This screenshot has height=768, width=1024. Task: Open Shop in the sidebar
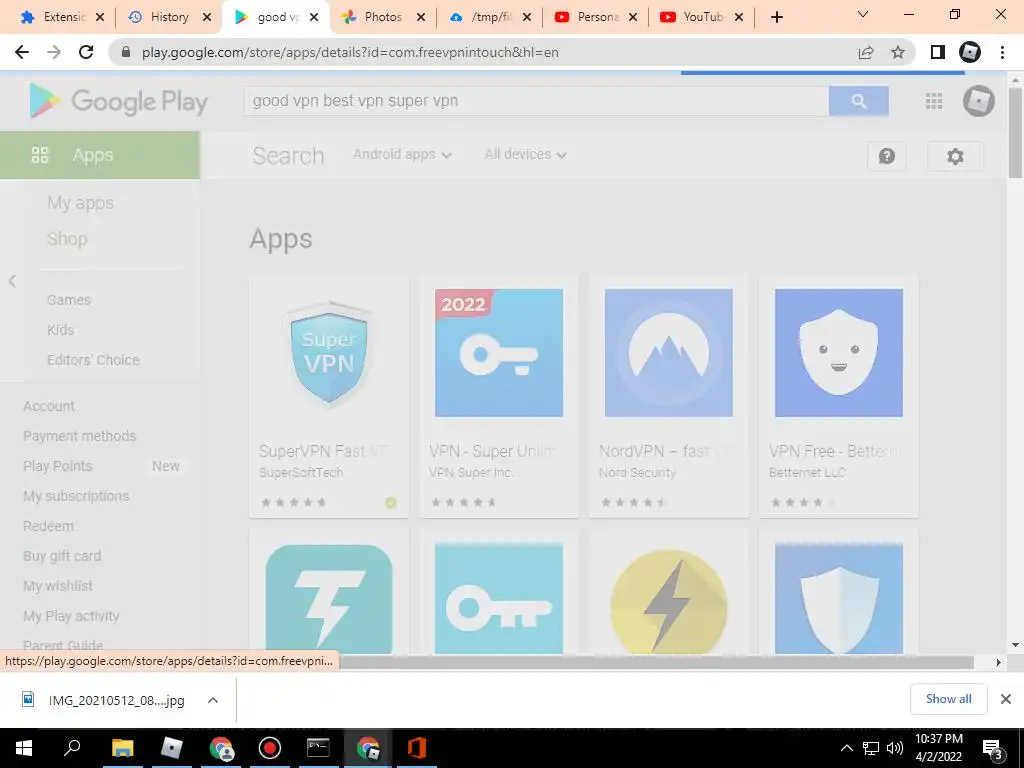(x=67, y=238)
